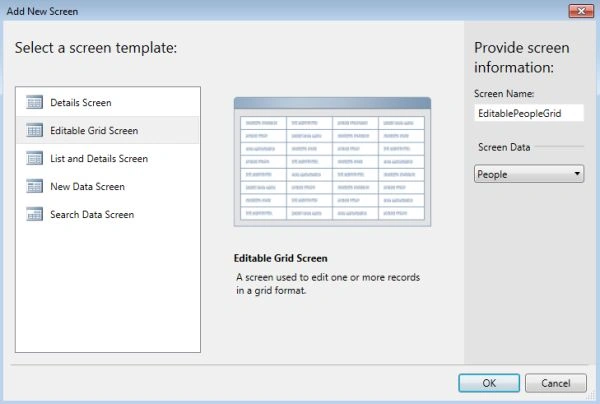
Task: Select the Details Screen template icon
Action: [x=34, y=102]
